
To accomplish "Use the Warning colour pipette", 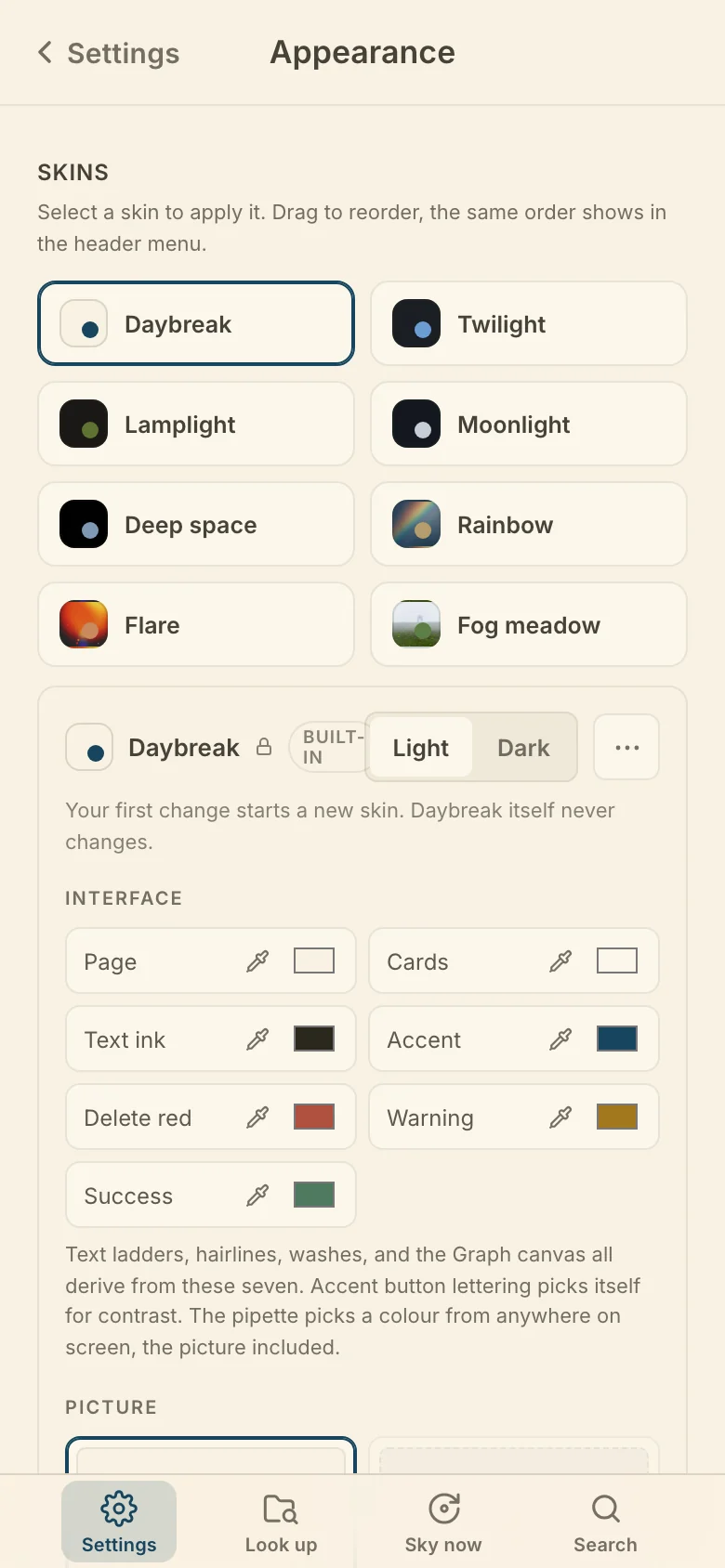I will pyautogui.click(x=560, y=1117).
